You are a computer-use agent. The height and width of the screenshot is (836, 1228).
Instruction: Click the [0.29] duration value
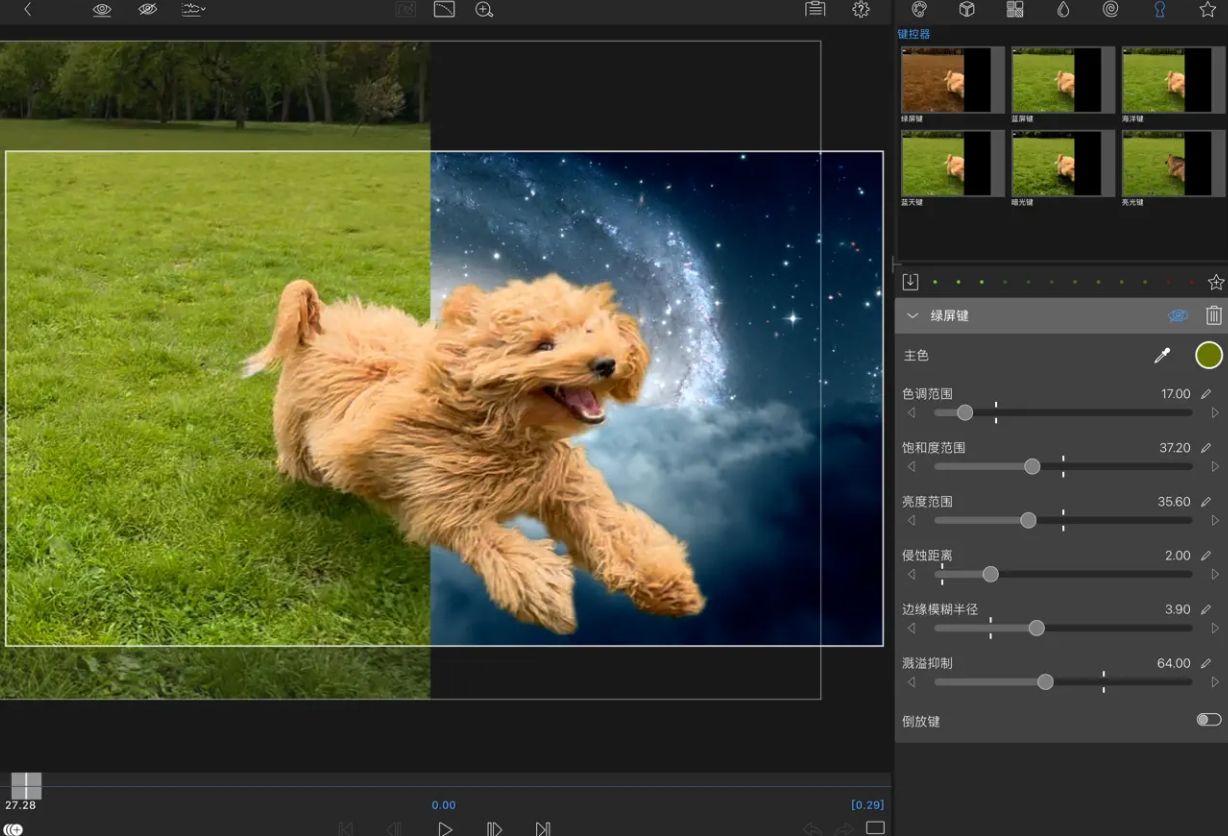[x=867, y=805]
